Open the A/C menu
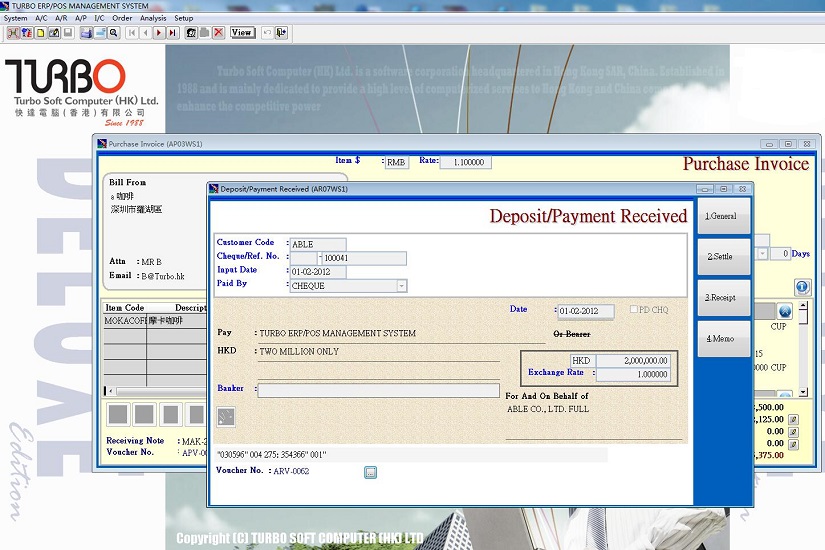 41,18
